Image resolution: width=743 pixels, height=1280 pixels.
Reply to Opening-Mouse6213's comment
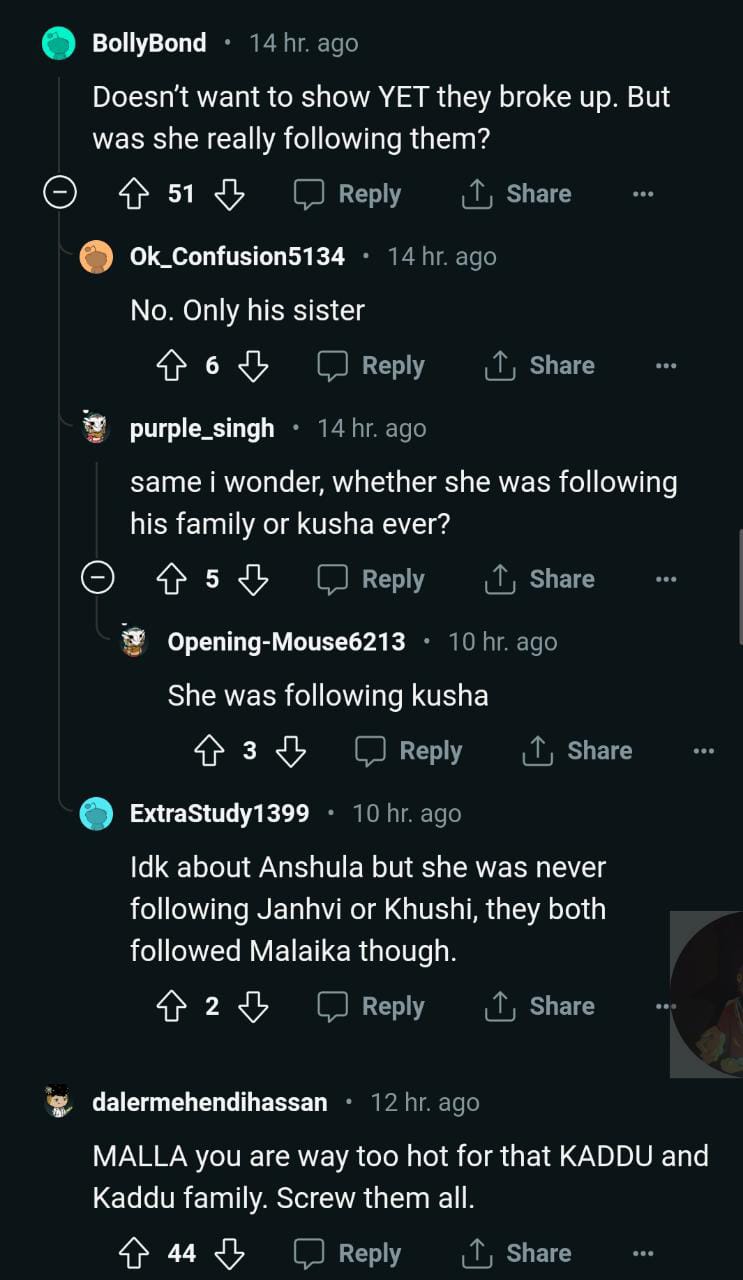(409, 751)
